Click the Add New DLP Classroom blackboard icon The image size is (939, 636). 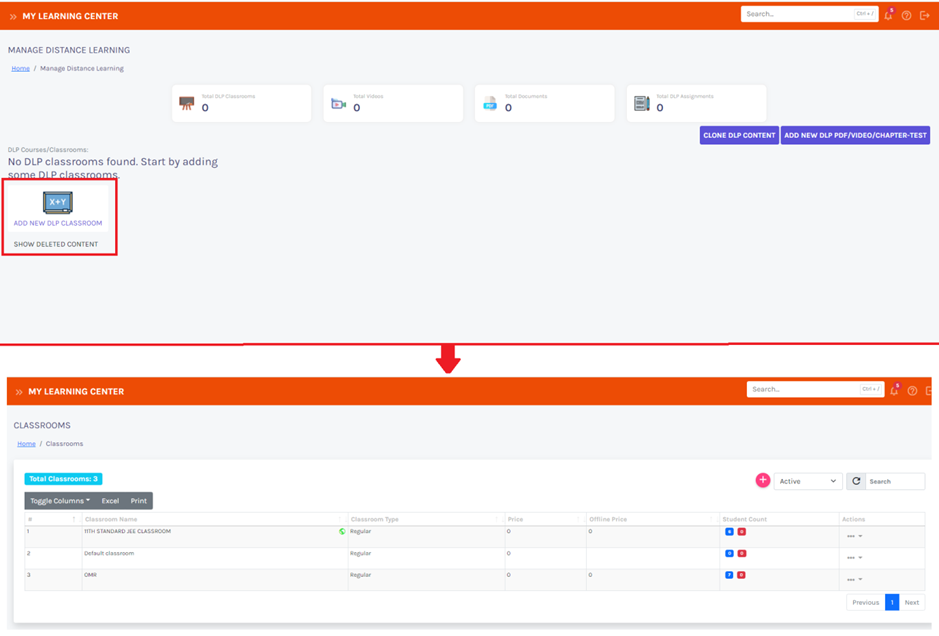[57, 203]
